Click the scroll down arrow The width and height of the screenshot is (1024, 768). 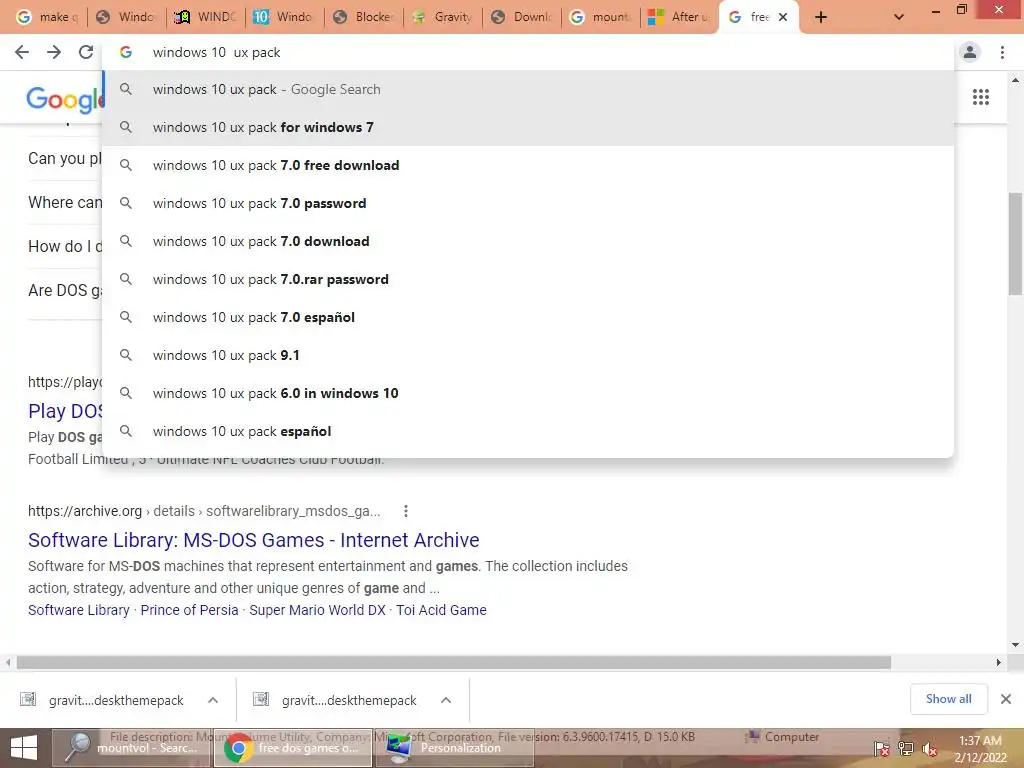[x=1015, y=645]
